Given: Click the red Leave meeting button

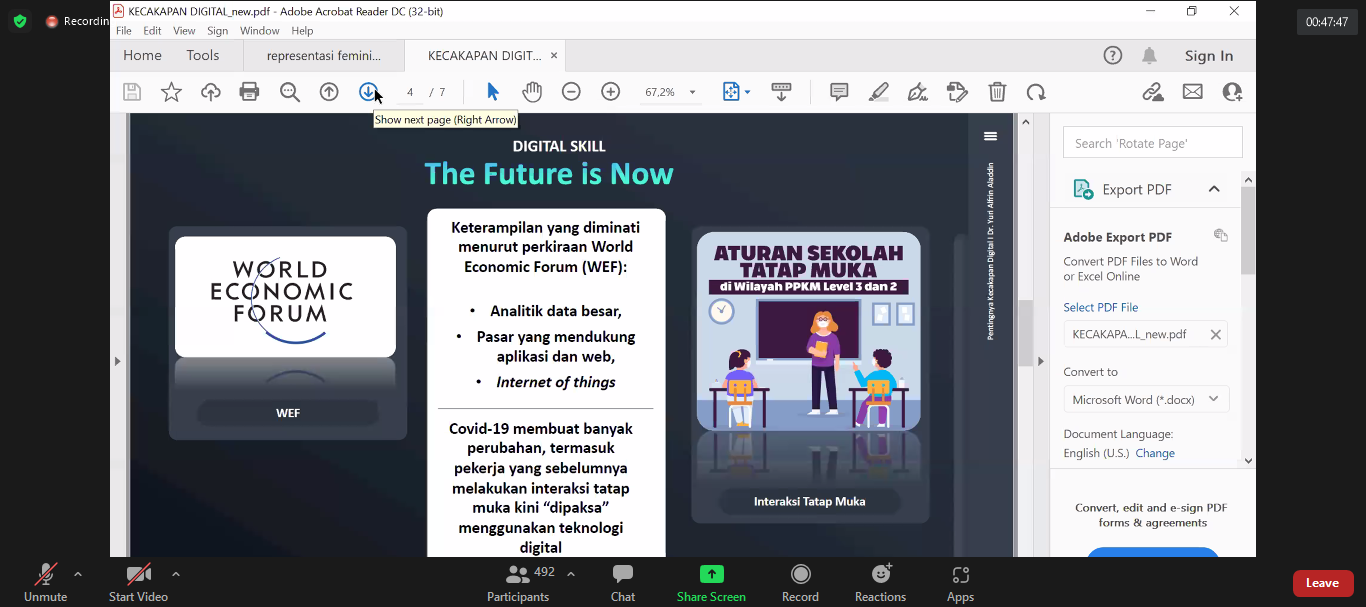Looking at the screenshot, I should [1322, 583].
